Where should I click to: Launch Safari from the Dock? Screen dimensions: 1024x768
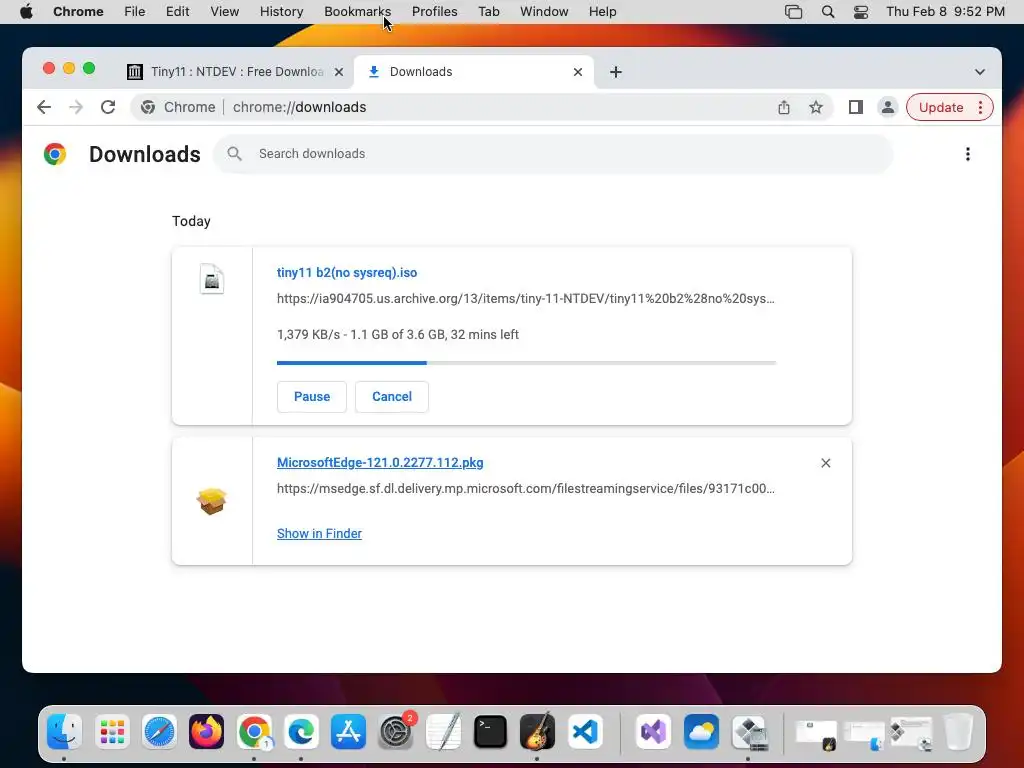pyautogui.click(x=159, y=731)
